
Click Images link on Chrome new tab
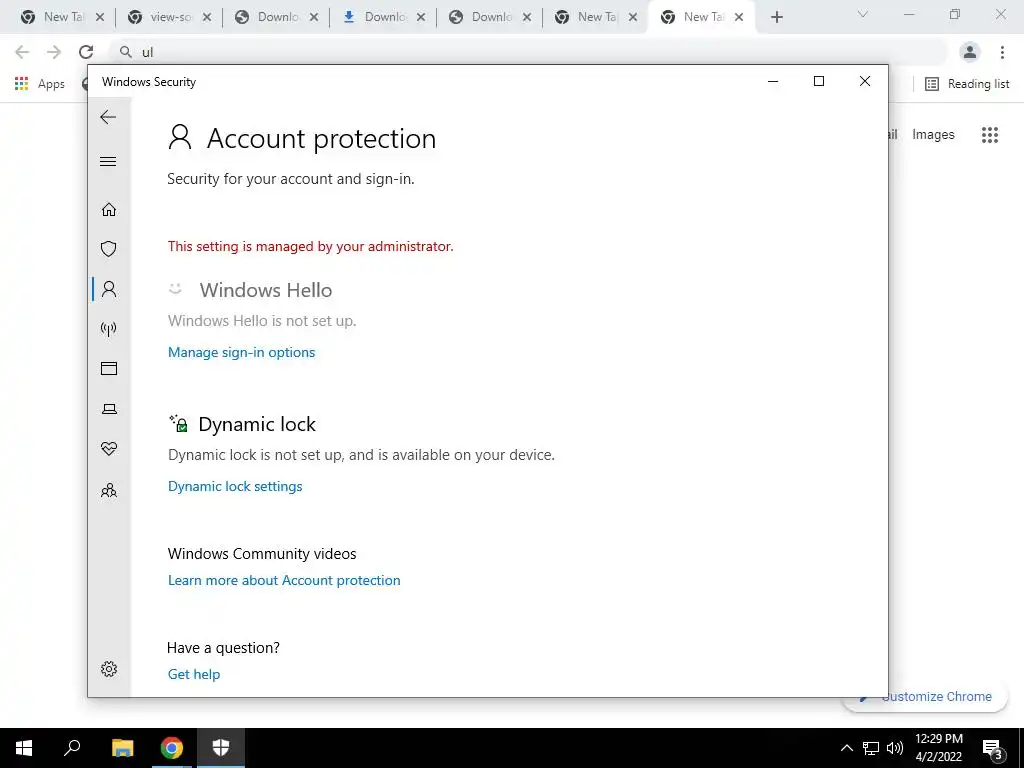(933, 135)
